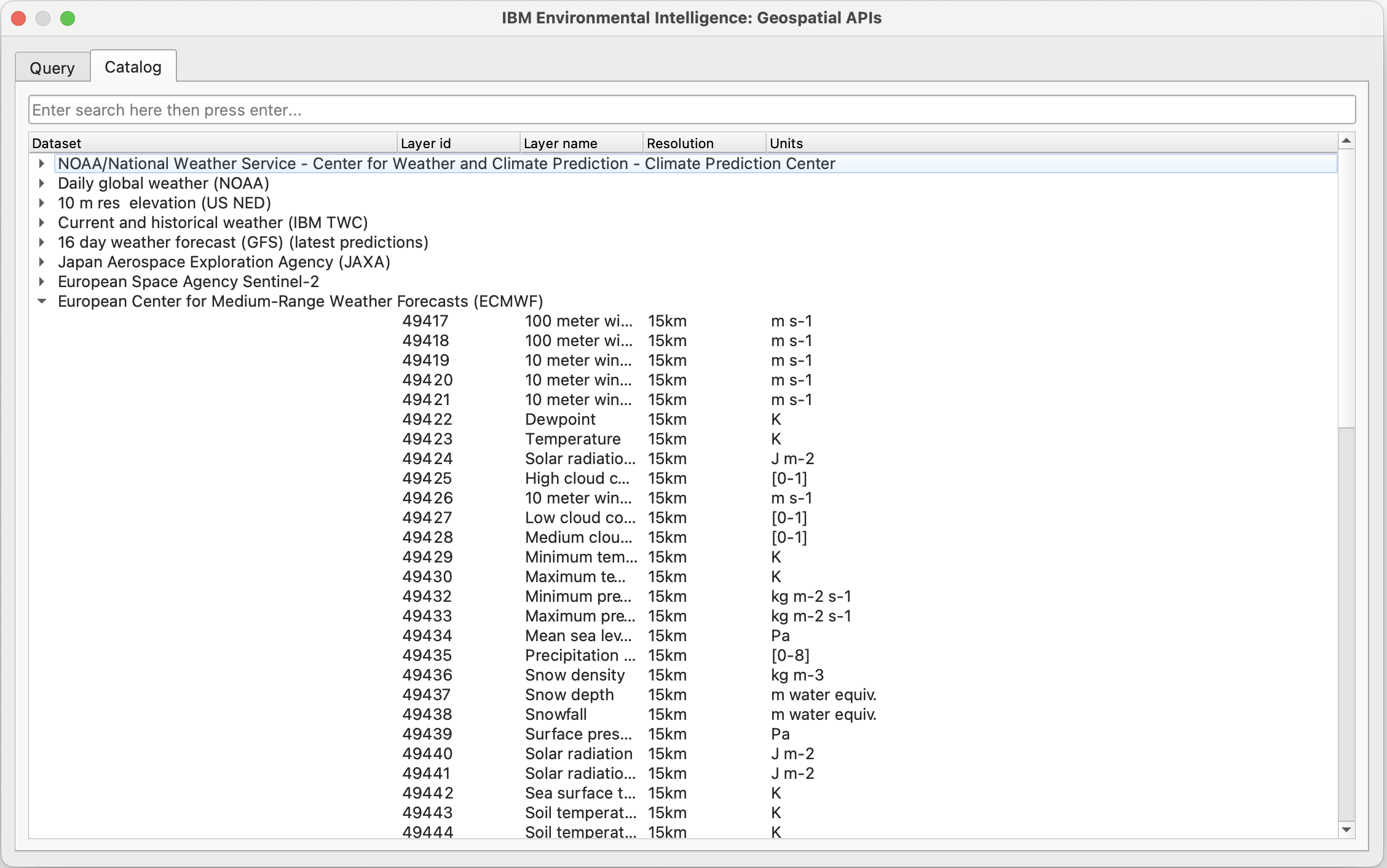
Task: Expand 16 day weather forecast (GFS)
Action: coord(40,242)
